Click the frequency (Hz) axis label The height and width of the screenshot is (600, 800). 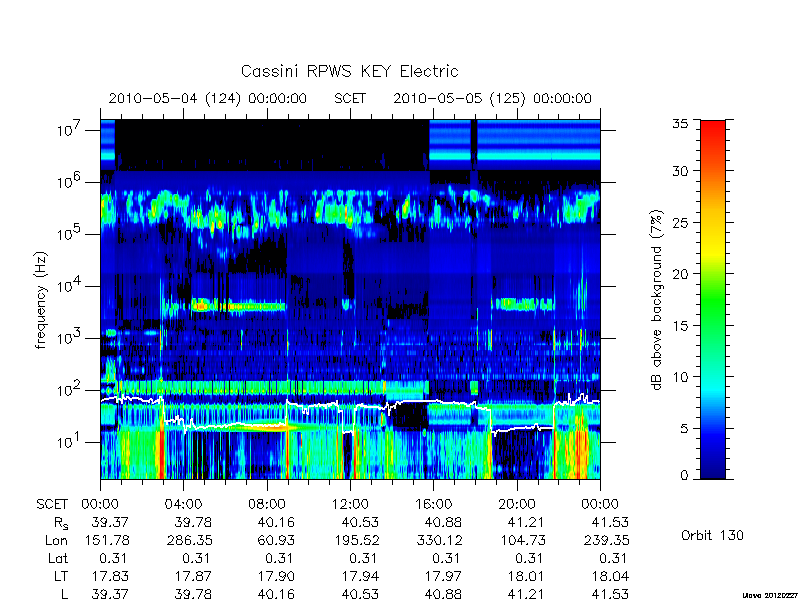coord(41,300)
